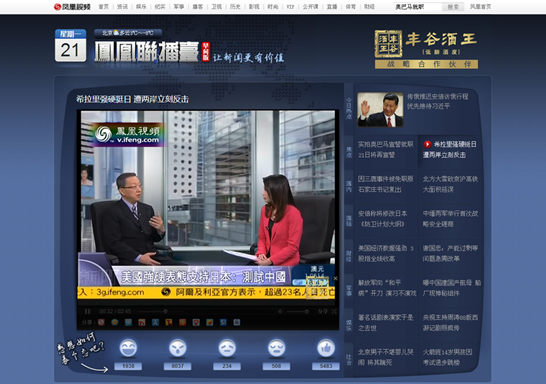Share via the first red share icon
The height and width of the screenshot is (384, 546).
(x=101, y=322)
